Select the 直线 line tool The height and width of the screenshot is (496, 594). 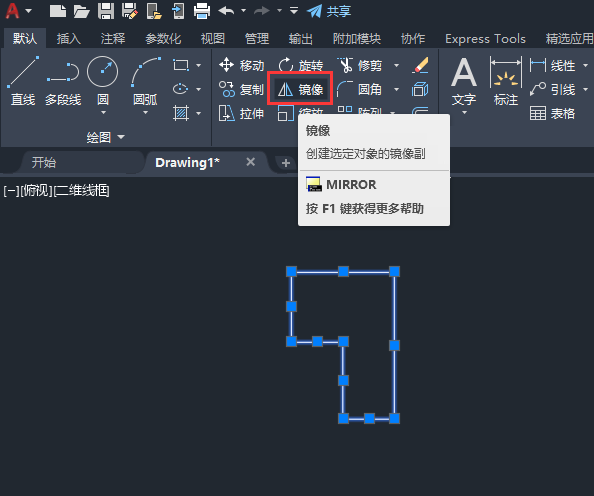click(x=23, y=81)
